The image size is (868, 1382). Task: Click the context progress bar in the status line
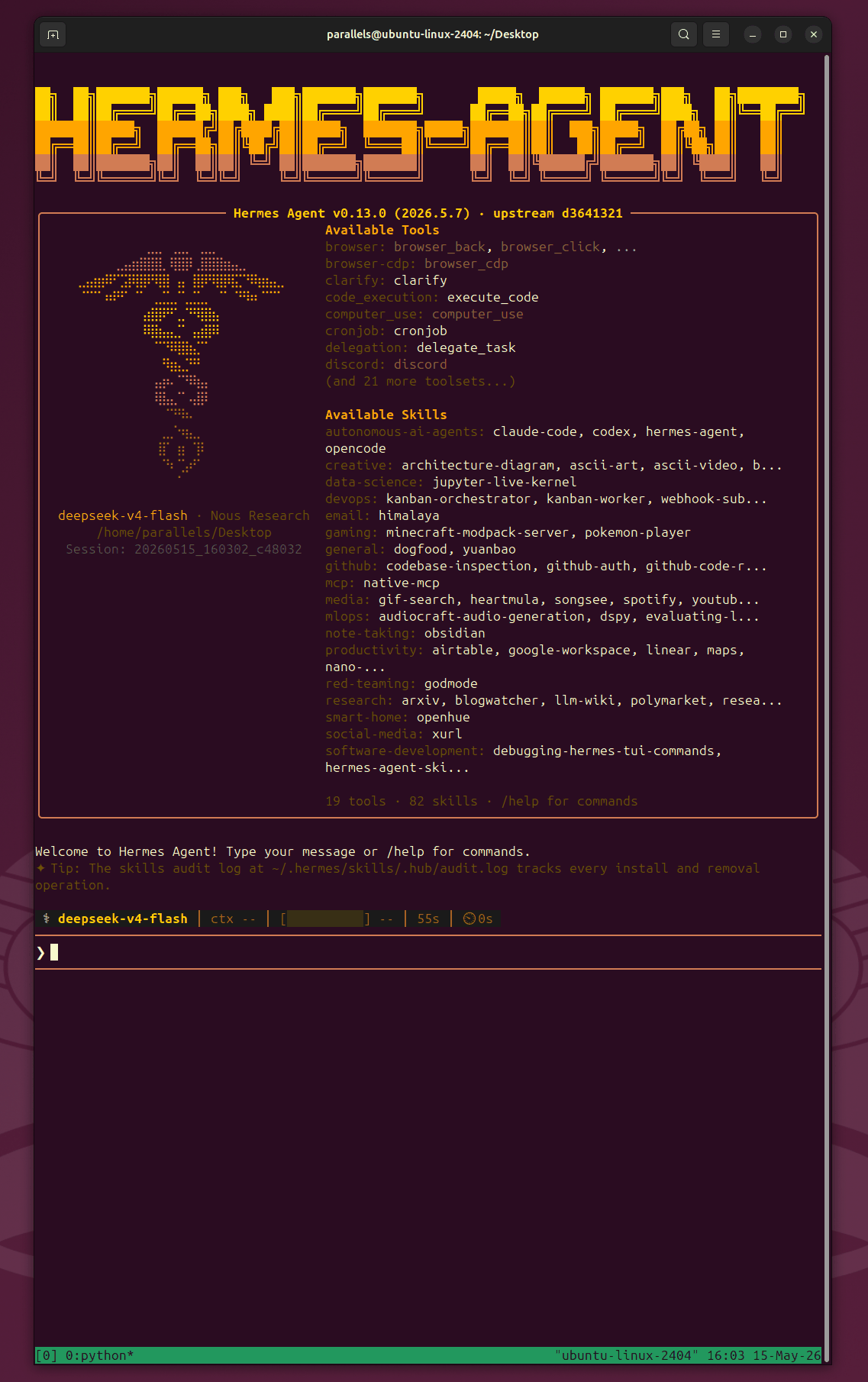coord(325,919)
